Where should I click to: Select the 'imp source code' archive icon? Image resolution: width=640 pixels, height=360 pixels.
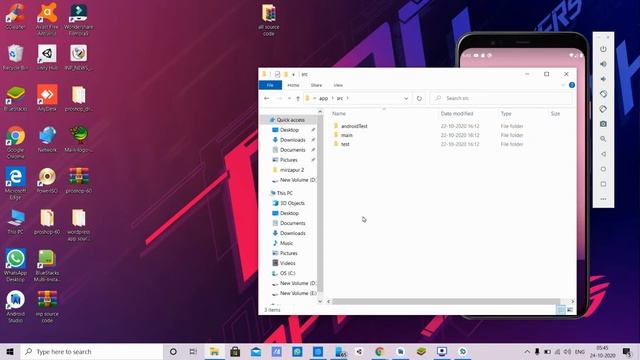(47, 306)
